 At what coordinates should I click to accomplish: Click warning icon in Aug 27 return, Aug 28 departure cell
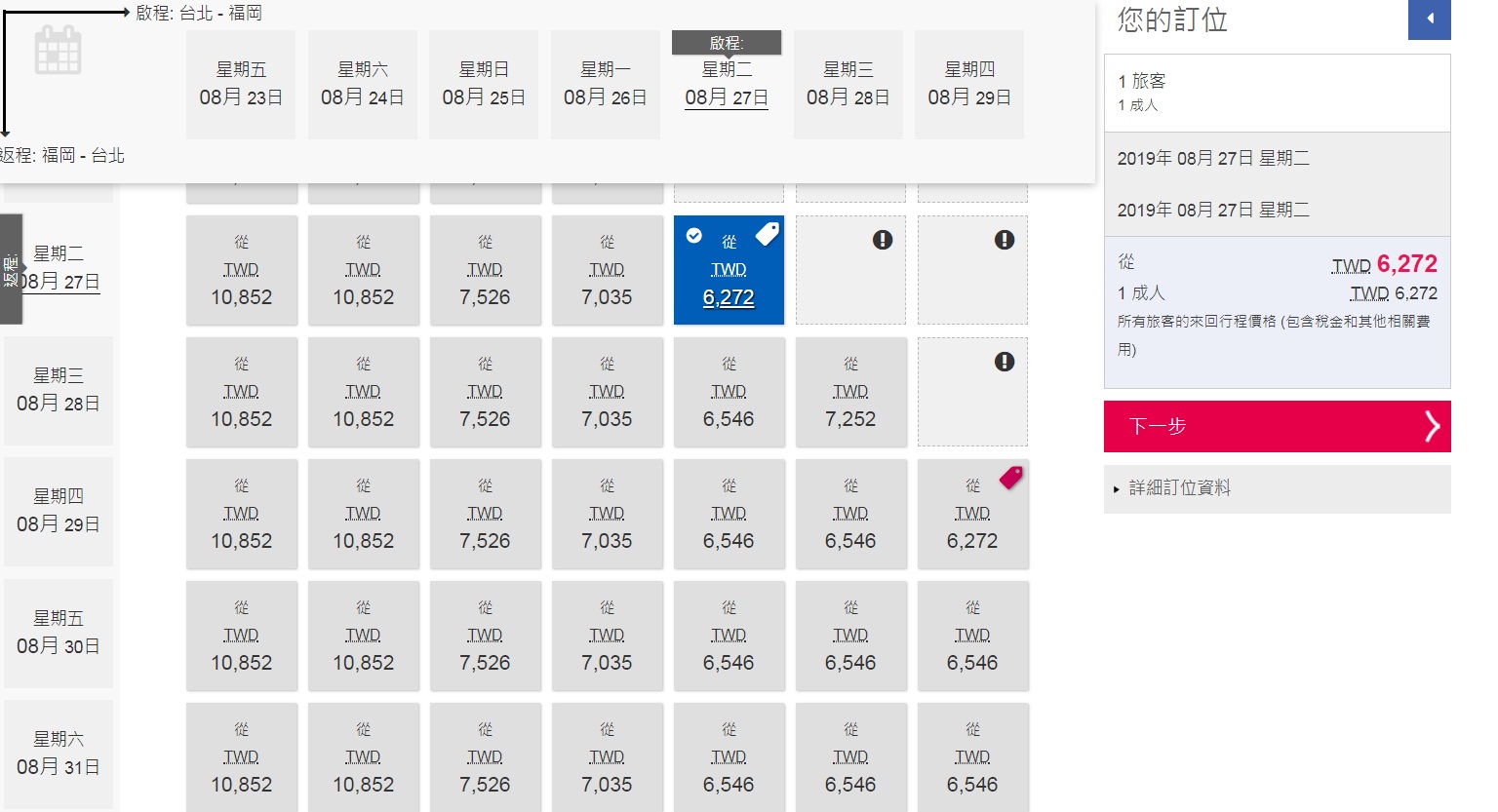[883, 240]
